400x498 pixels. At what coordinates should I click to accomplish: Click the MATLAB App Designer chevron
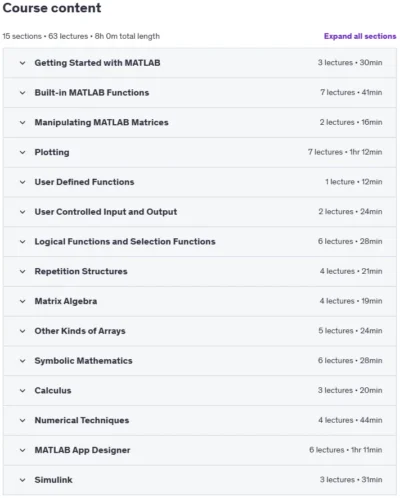pyautogui.click(x=22, y=450)
